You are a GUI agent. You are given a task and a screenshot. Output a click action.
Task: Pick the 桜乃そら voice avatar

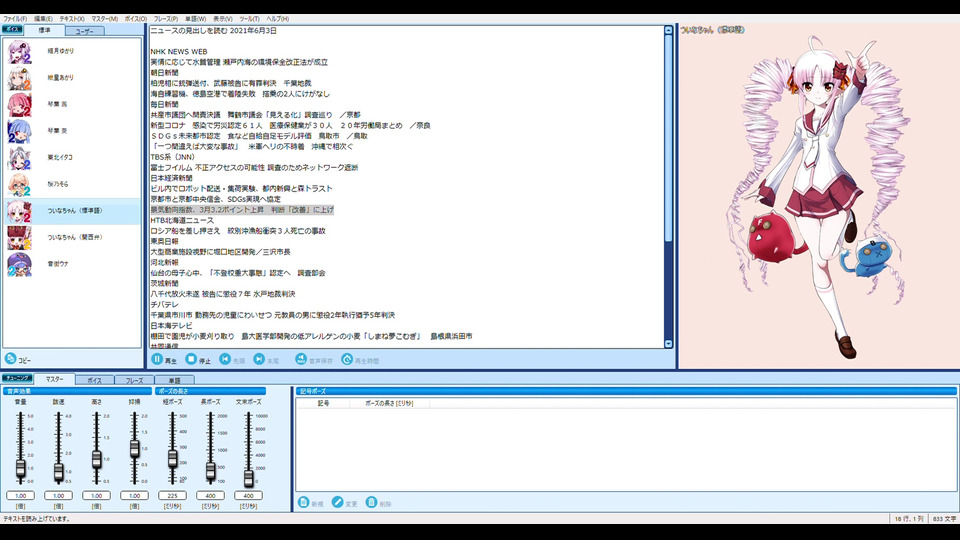point(19,184)
